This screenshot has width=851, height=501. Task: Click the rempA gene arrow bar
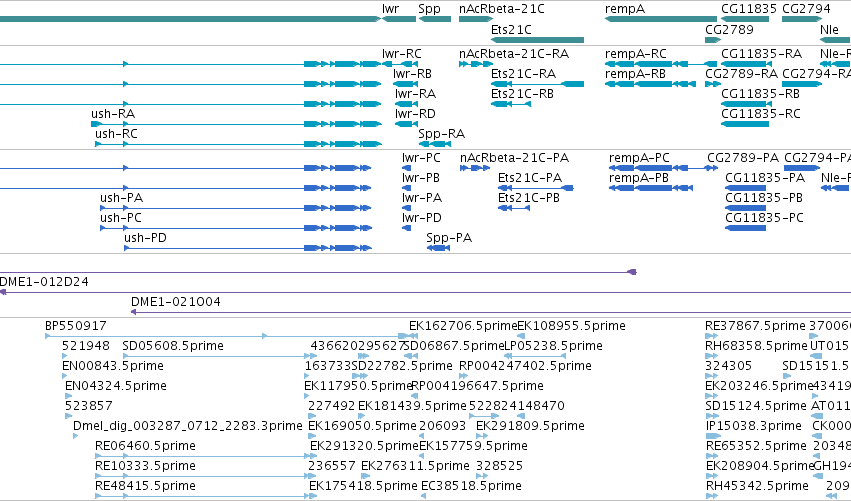(661, 19)
